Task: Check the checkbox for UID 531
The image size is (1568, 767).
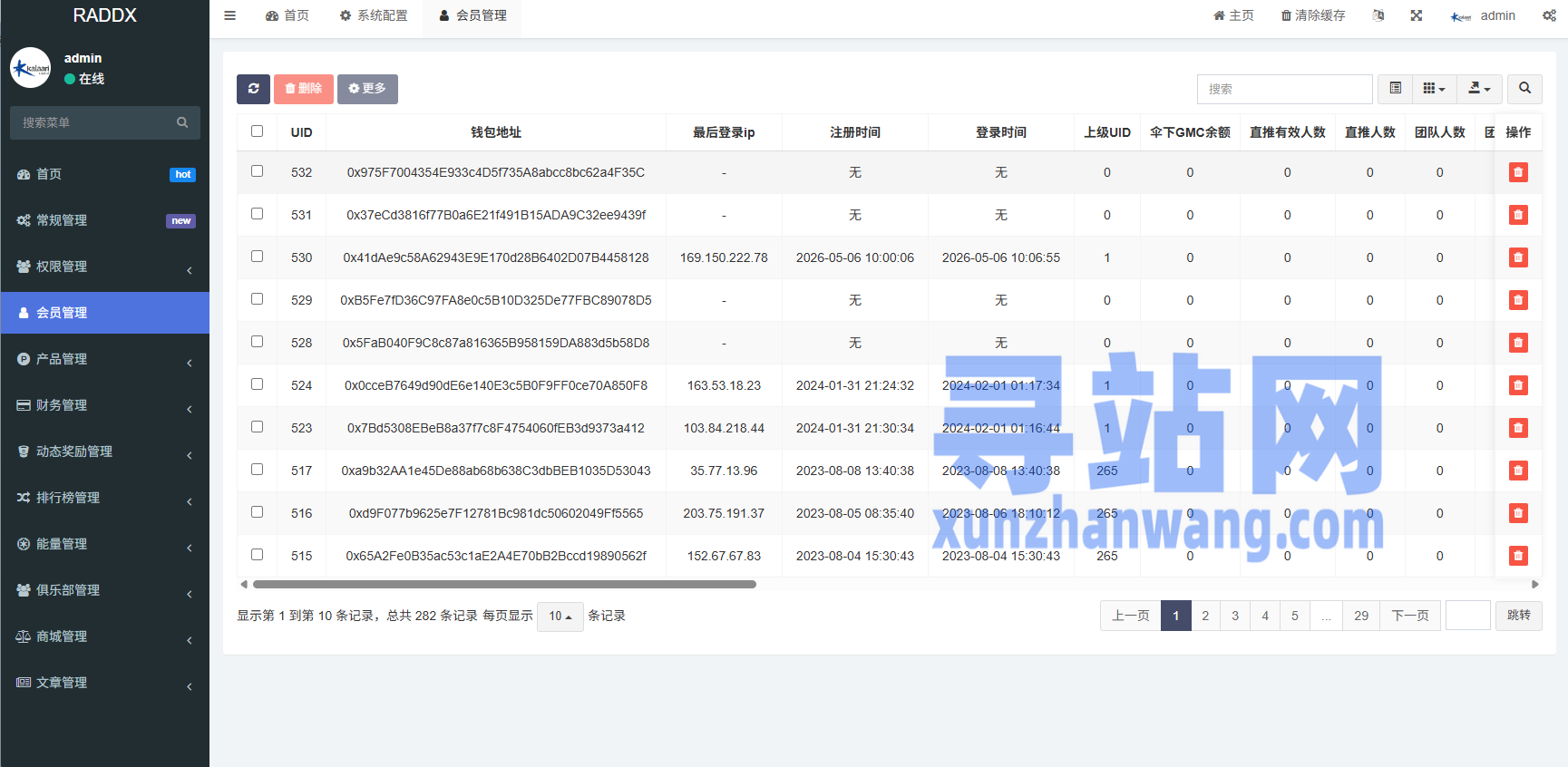Action: coord(258,214)
